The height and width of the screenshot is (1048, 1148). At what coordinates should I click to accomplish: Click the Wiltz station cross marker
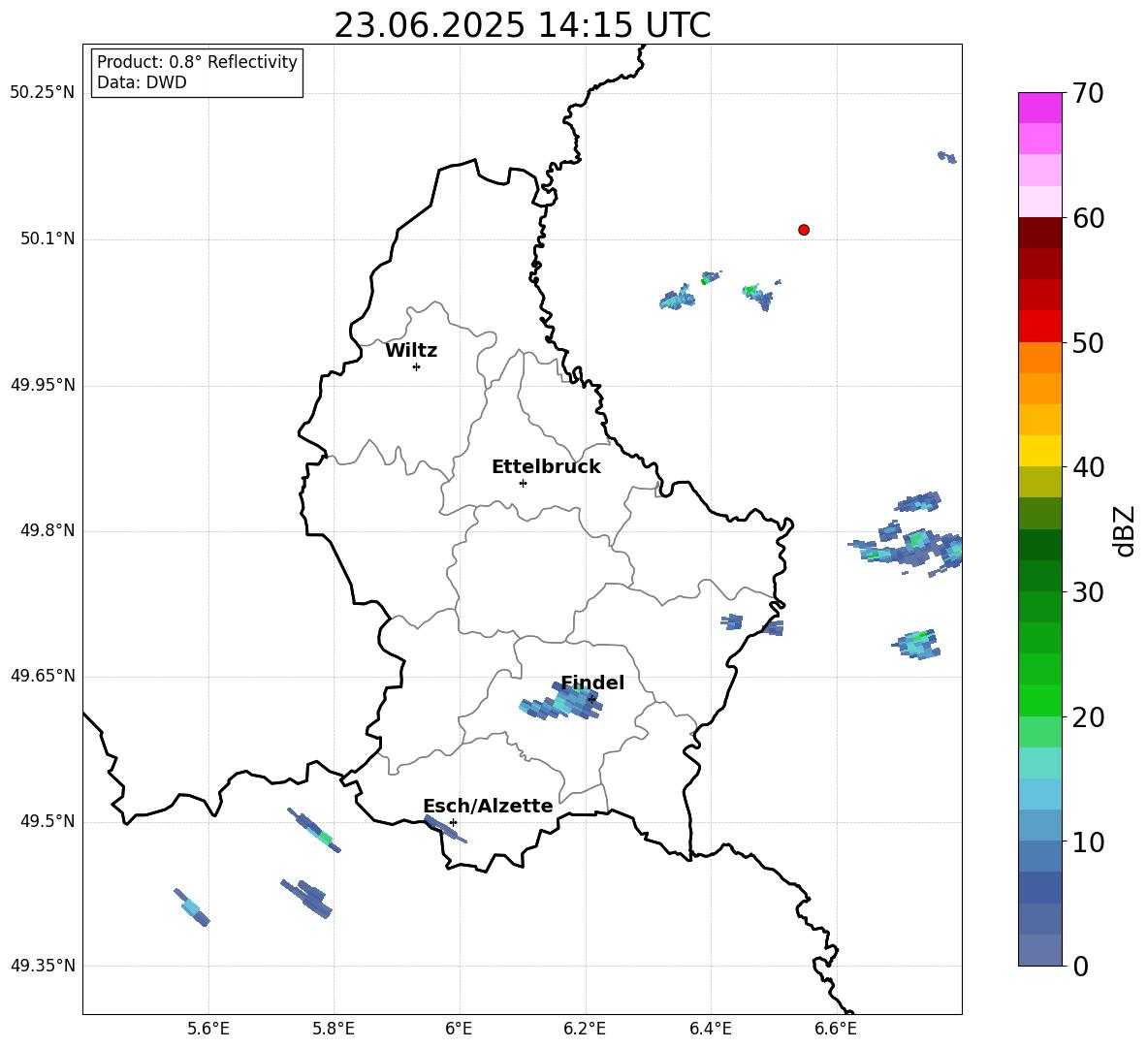coord(416,366)
